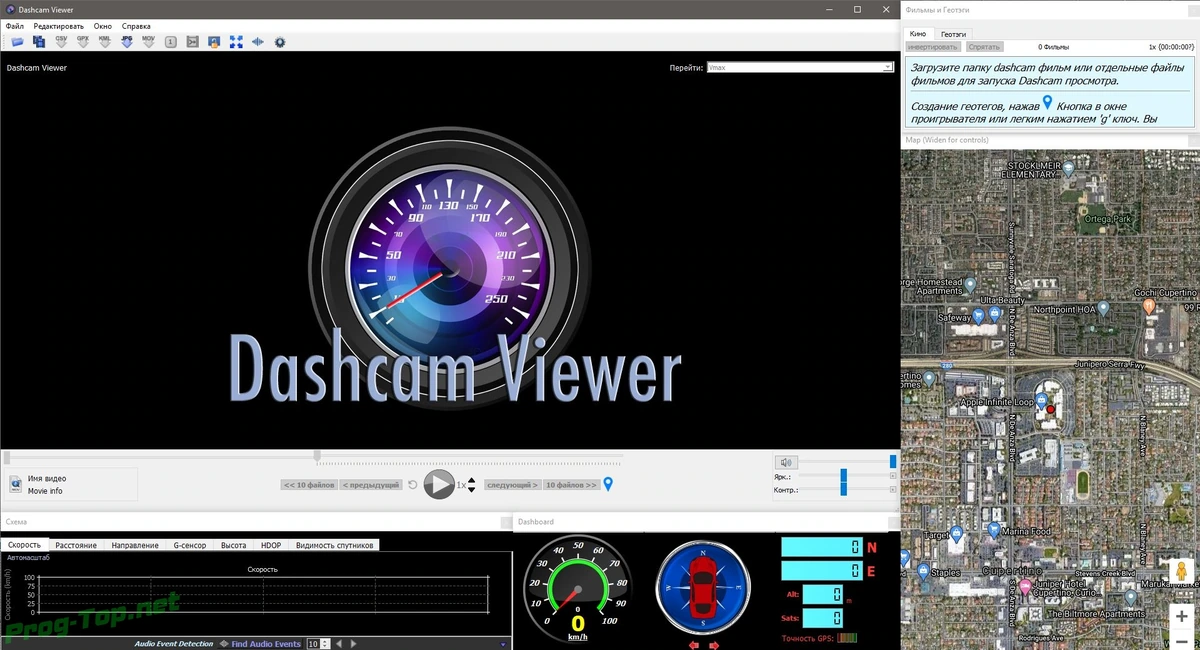Click the 'инвертировать' button

point(933,47)
